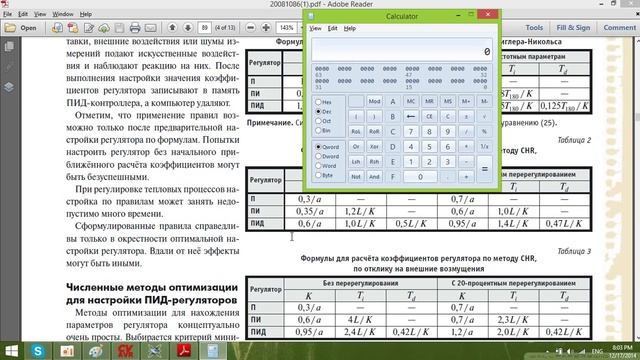Click the Windows Start button
Viewport: 640px width, 360px height.
[11, 351]
